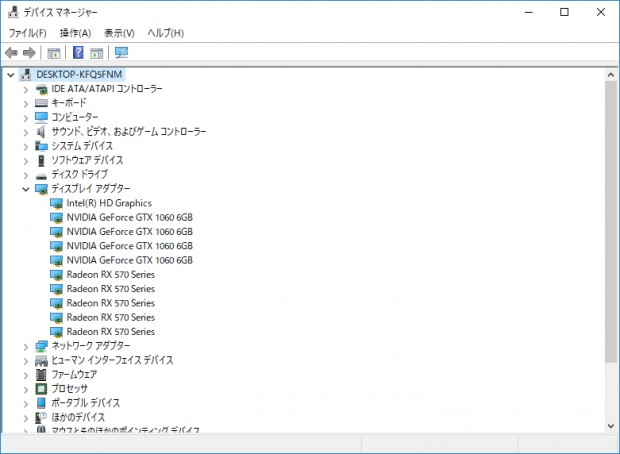Click the Forward arrow toolbar icon
The height and width of the screenshot is (454, 620).
coord(29,53)
